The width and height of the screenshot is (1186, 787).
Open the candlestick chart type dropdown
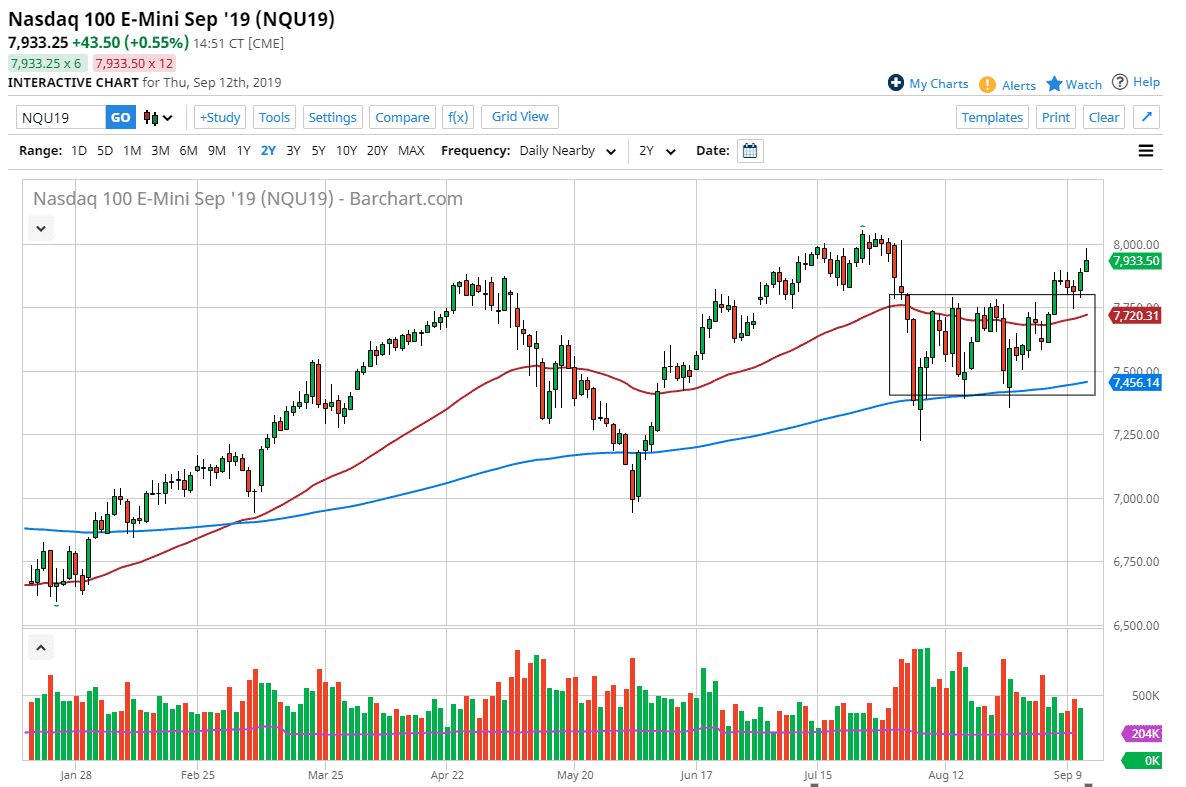(x=159, y=117)
